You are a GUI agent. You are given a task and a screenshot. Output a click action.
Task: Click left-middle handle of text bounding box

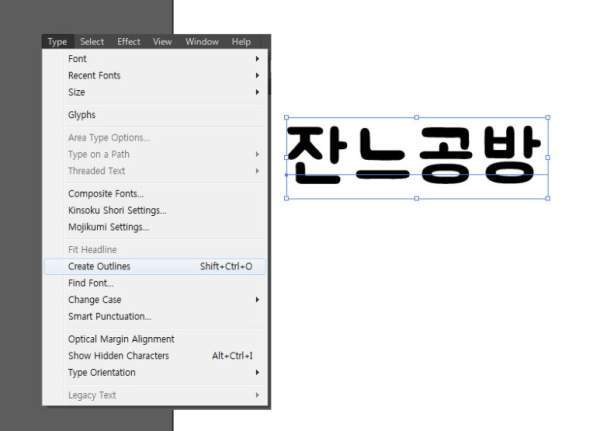tap(287, 158)
